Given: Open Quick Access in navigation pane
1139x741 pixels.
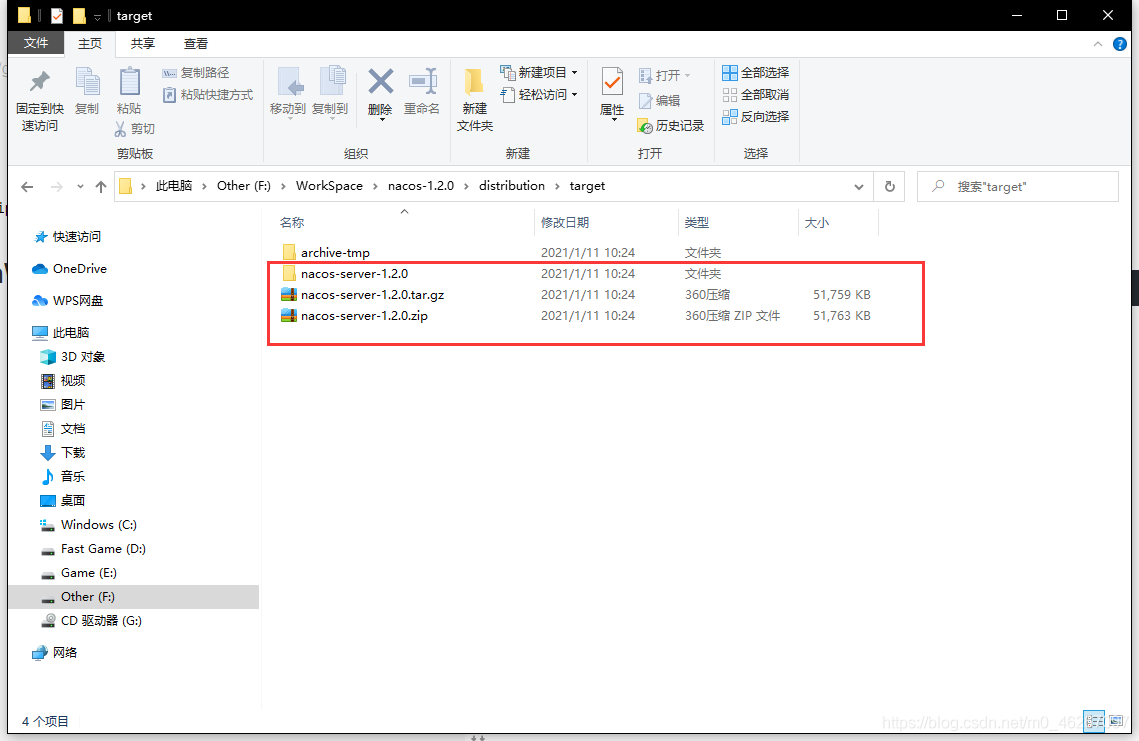Looking at the screenshot, I should [68, 237].
